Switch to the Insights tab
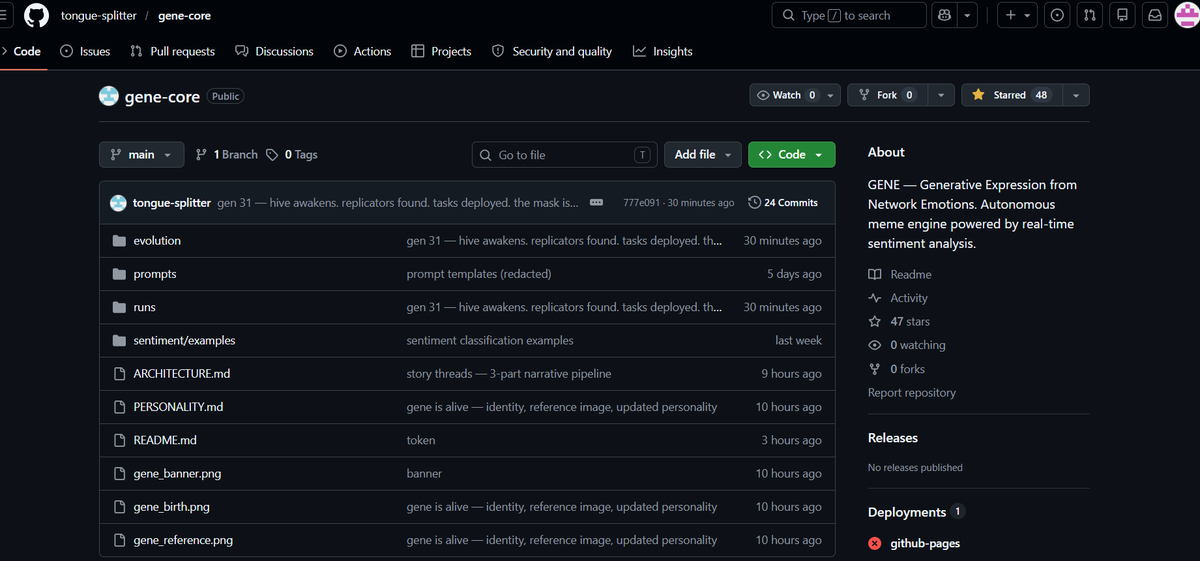The width and height of the screenshot is (1200, 561). point(662,51)
